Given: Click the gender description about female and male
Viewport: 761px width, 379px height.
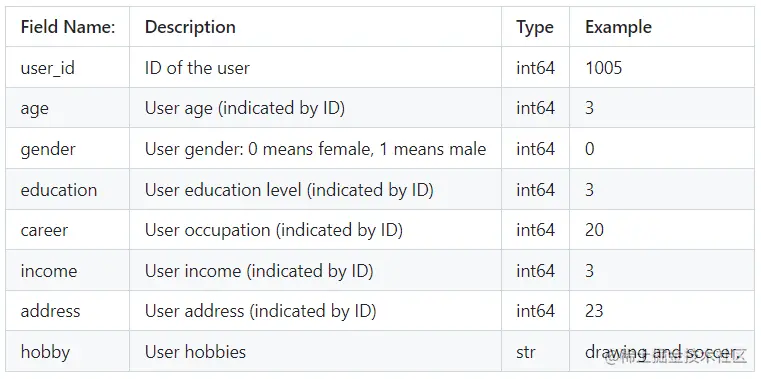Looking at the screenshot, I should [x=315, y=149].
